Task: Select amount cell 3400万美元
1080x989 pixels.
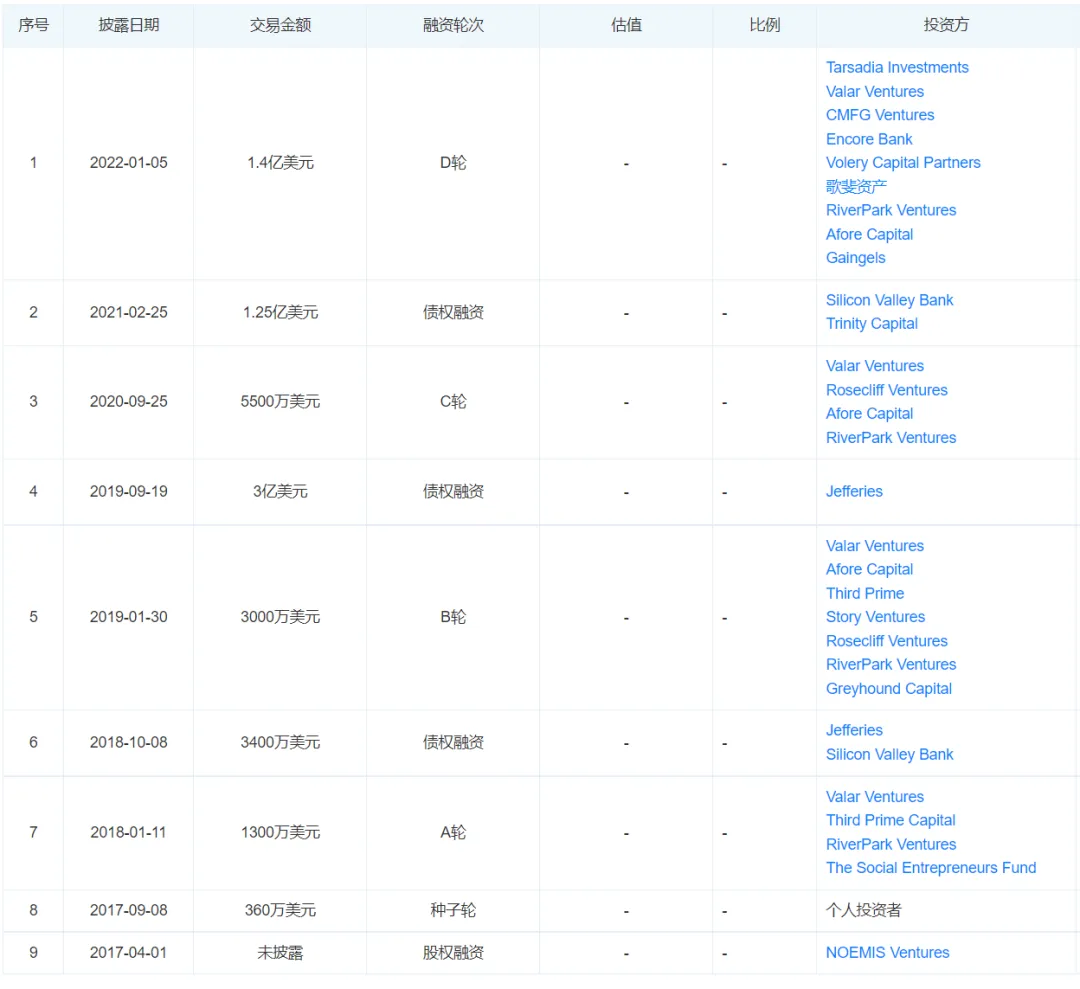Action: point(280,742)
